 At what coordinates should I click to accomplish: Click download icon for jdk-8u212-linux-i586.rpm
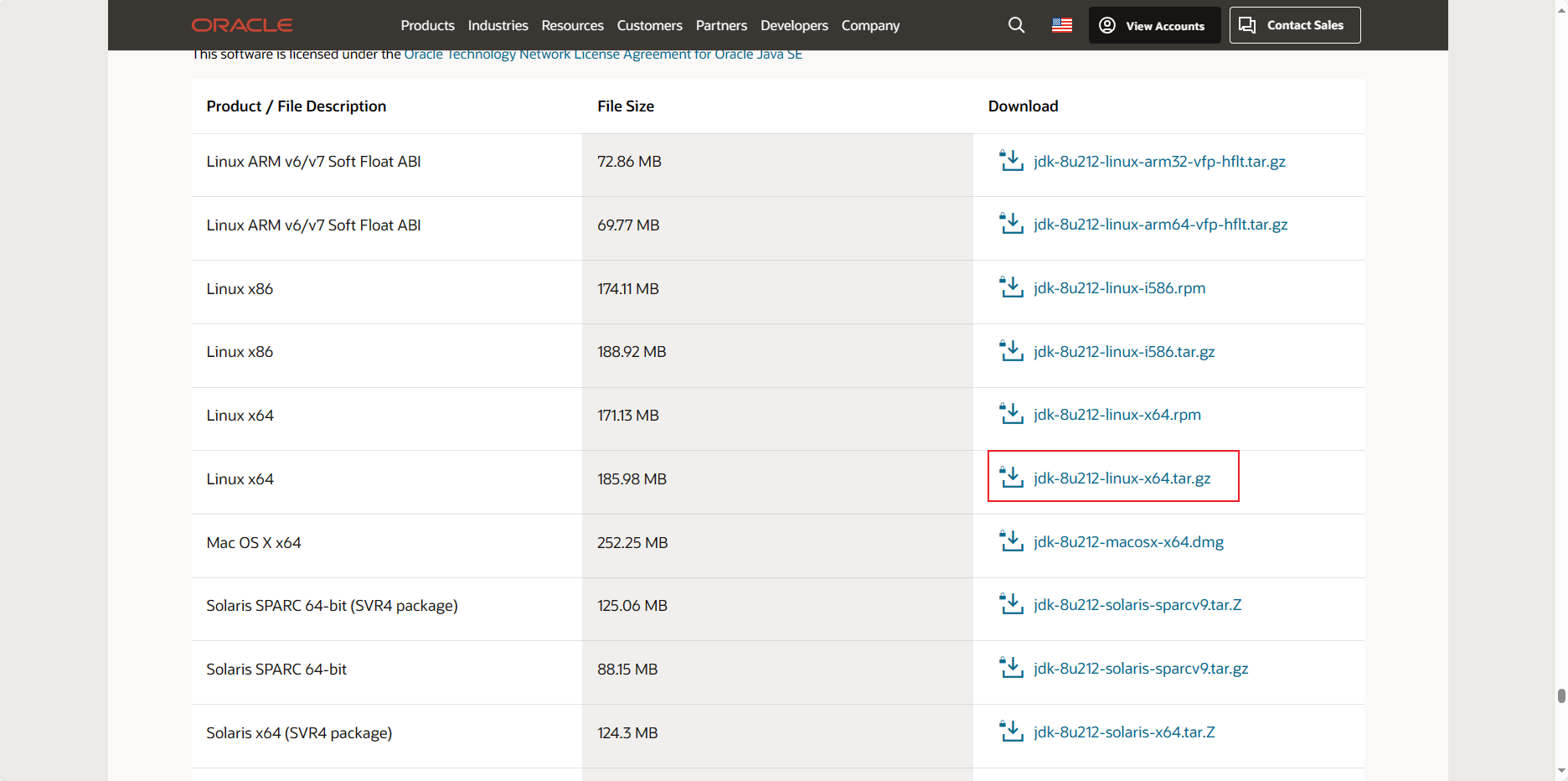coord(1012,287)
